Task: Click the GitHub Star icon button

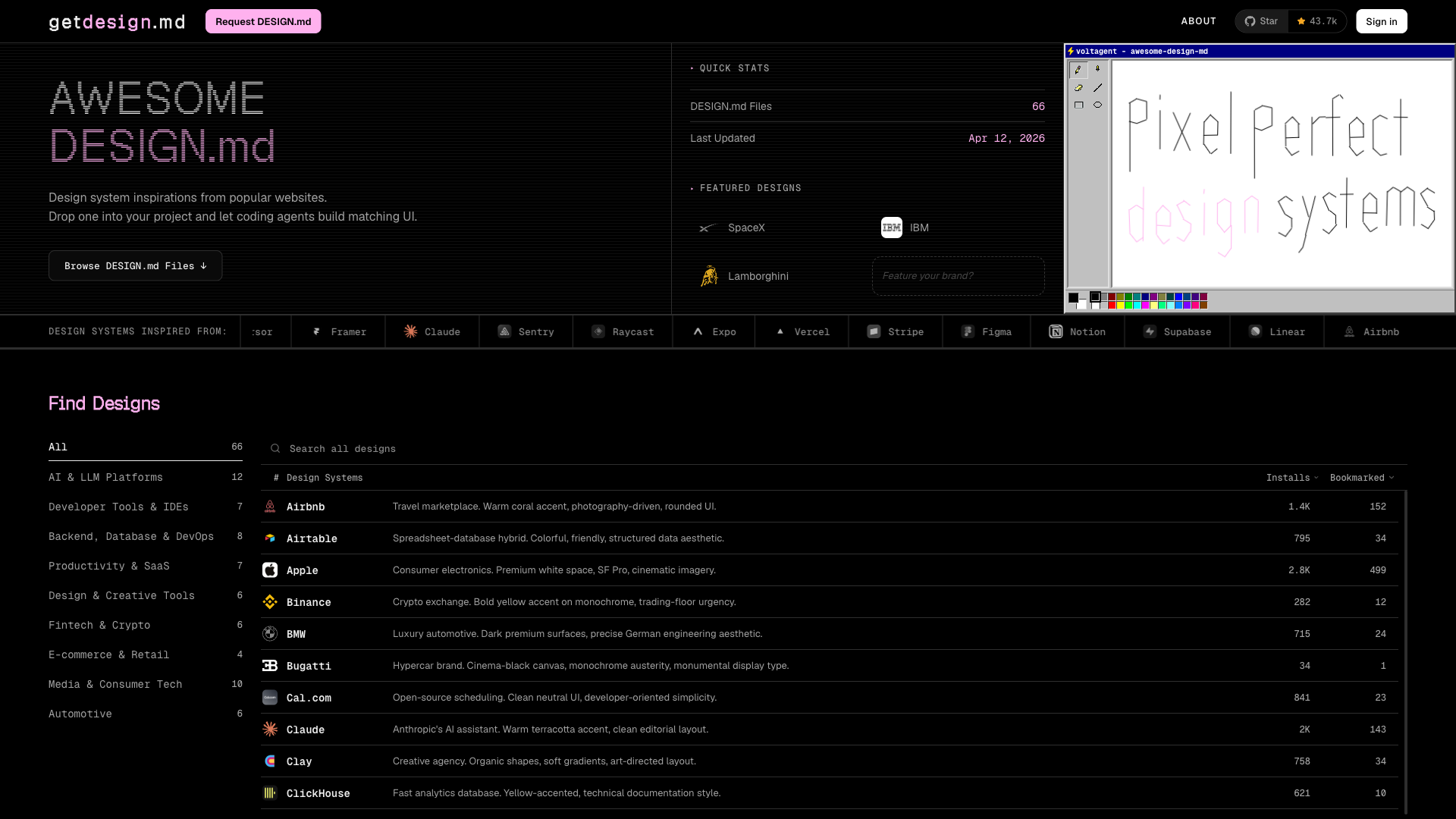Action: 1261,21
